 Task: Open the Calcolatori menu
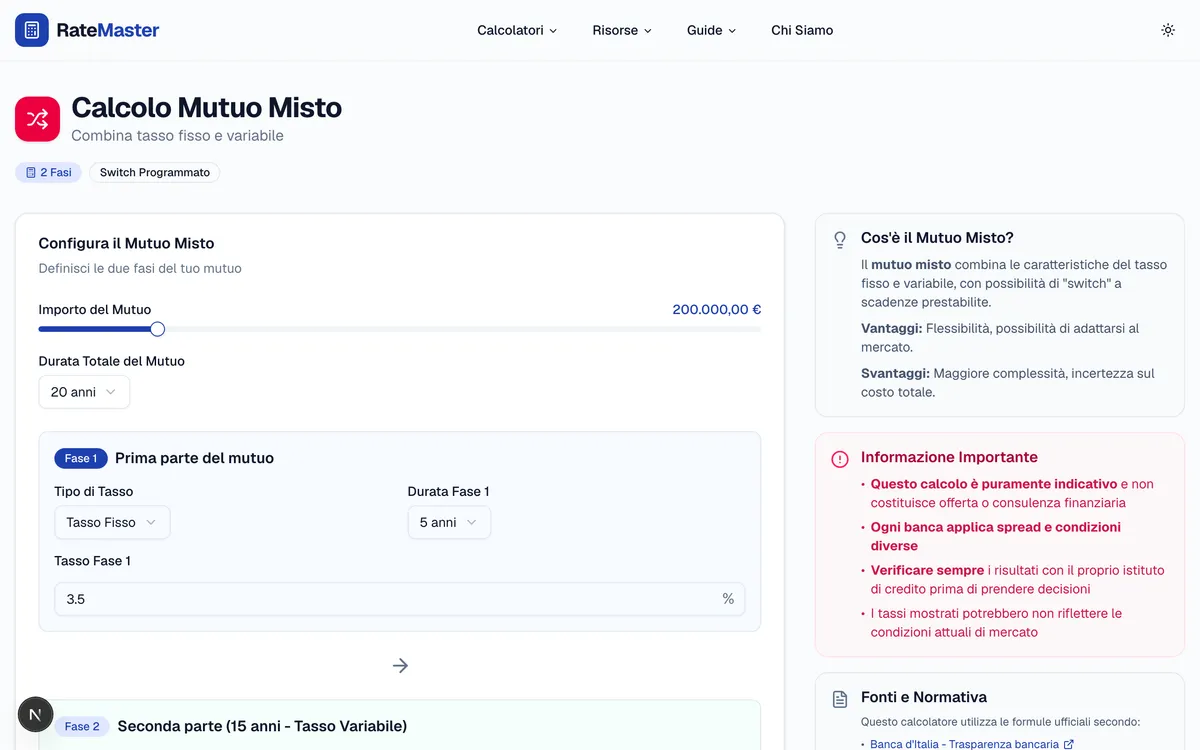pyautogui.click(x=517, y=30)
